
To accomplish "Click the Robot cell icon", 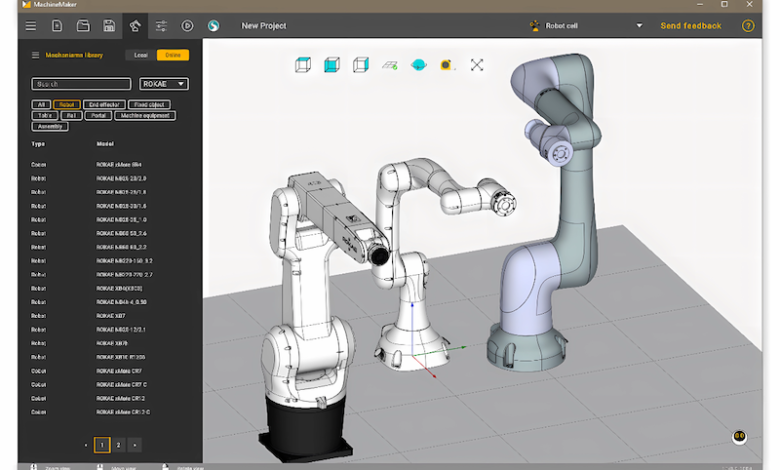I will (x=535, y=26).
